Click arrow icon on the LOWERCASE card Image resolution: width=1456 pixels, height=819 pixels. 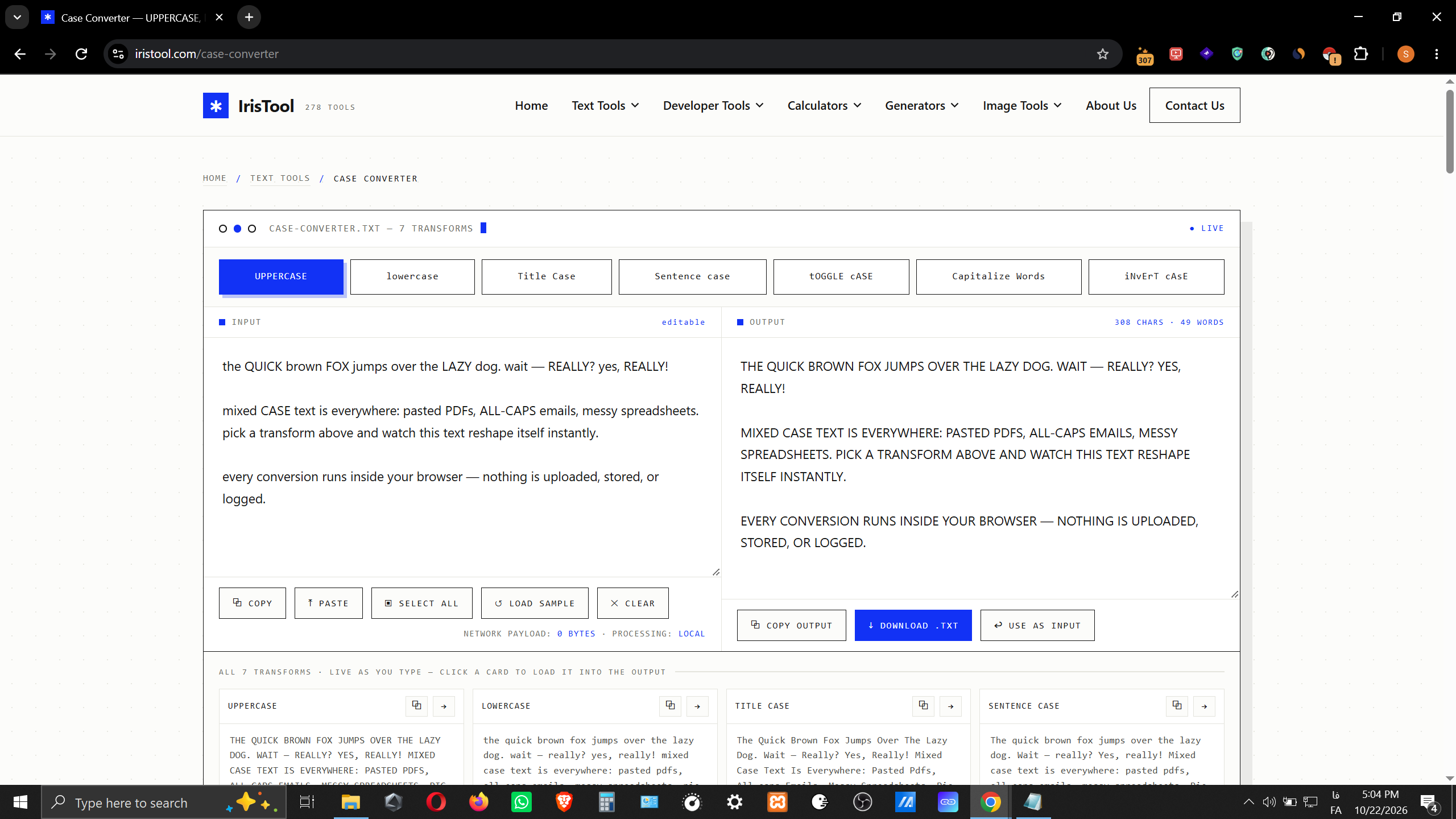697,706
